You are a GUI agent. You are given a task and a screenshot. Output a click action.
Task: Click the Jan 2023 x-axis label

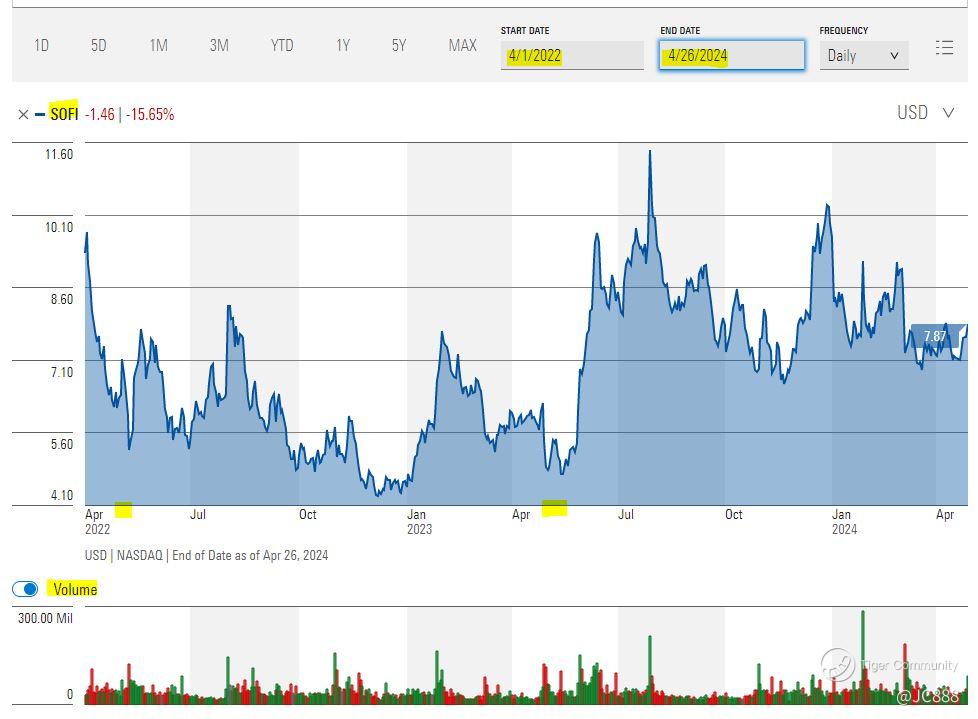(419, 522)
